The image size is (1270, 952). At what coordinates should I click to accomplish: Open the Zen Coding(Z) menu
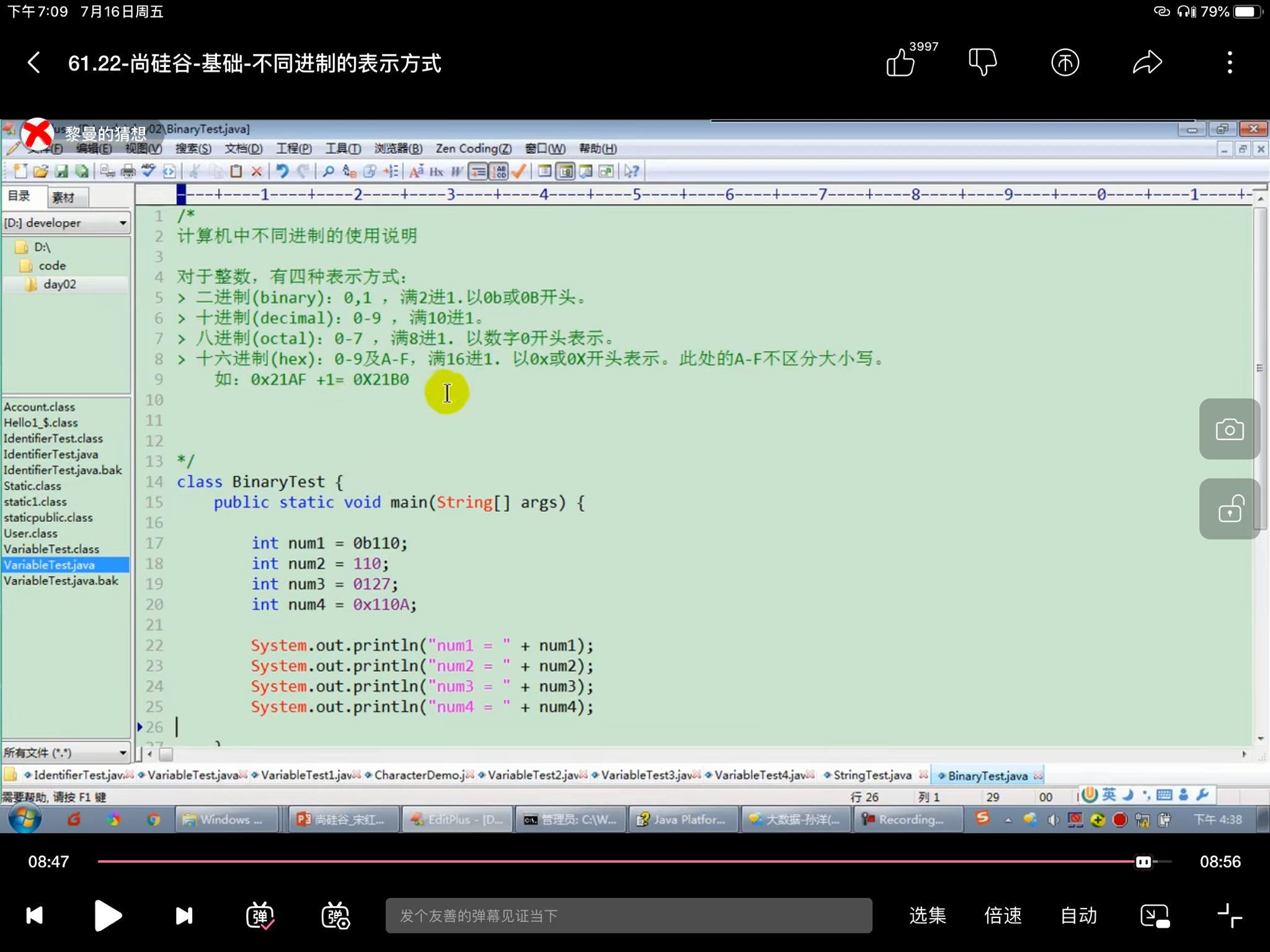pyautogui.click(x=473, y=149)
